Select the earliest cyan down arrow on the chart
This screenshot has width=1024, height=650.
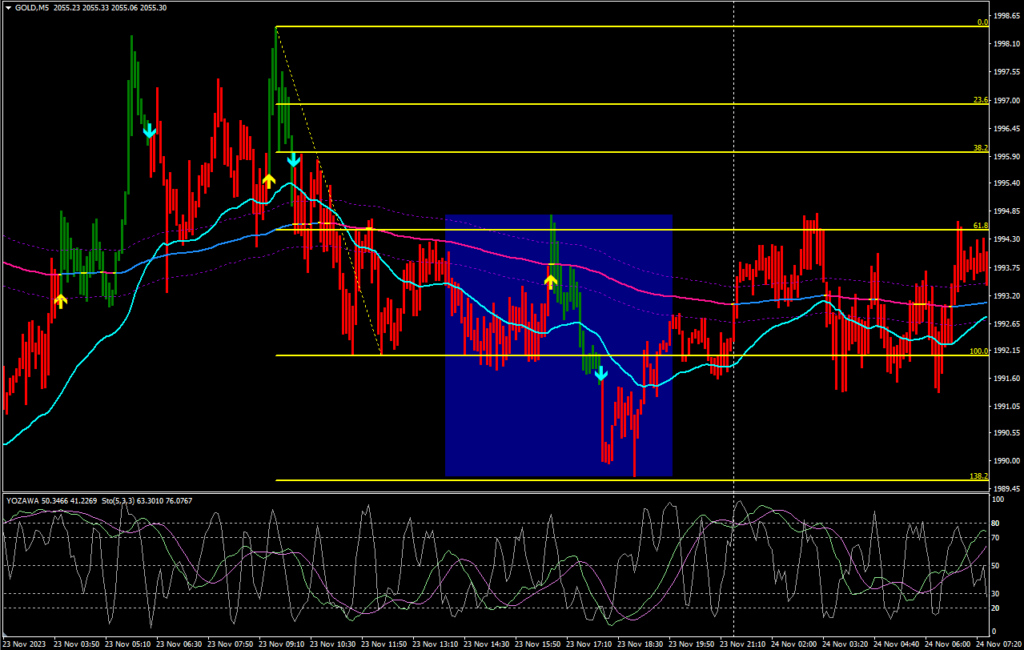(149, 130)
